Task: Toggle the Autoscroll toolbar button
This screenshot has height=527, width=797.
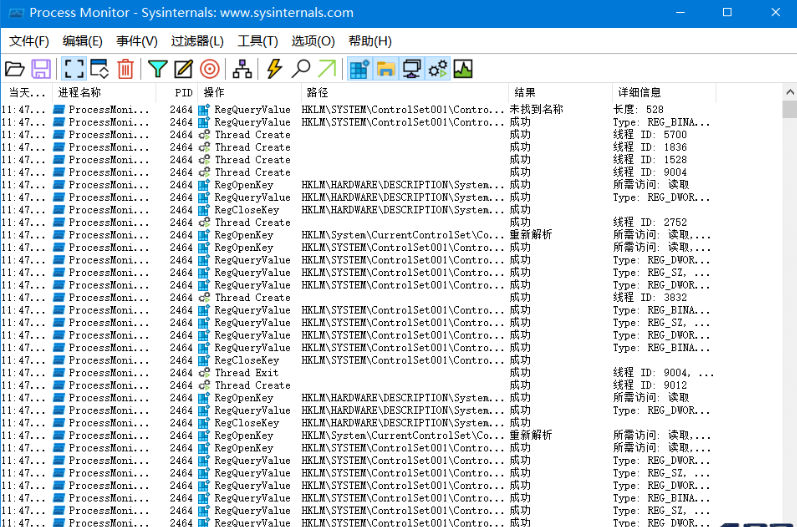Action: [100, 69]
